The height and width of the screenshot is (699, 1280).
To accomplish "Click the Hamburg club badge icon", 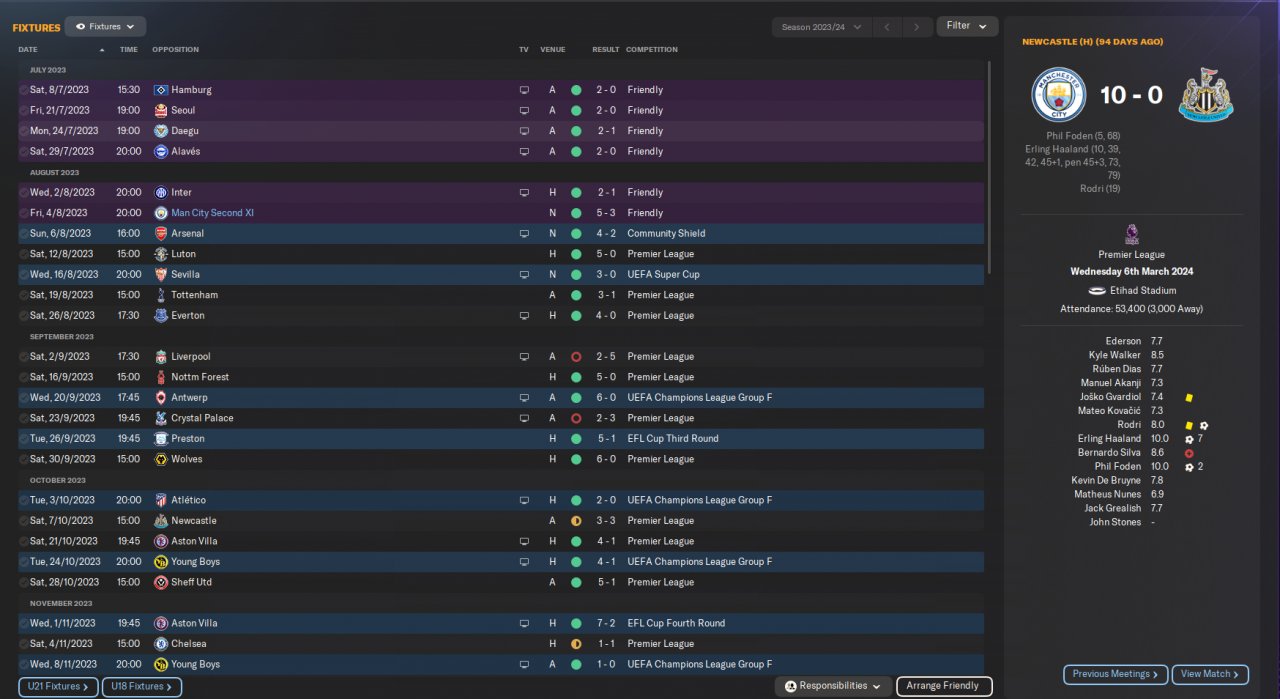I will coord(161,90).
